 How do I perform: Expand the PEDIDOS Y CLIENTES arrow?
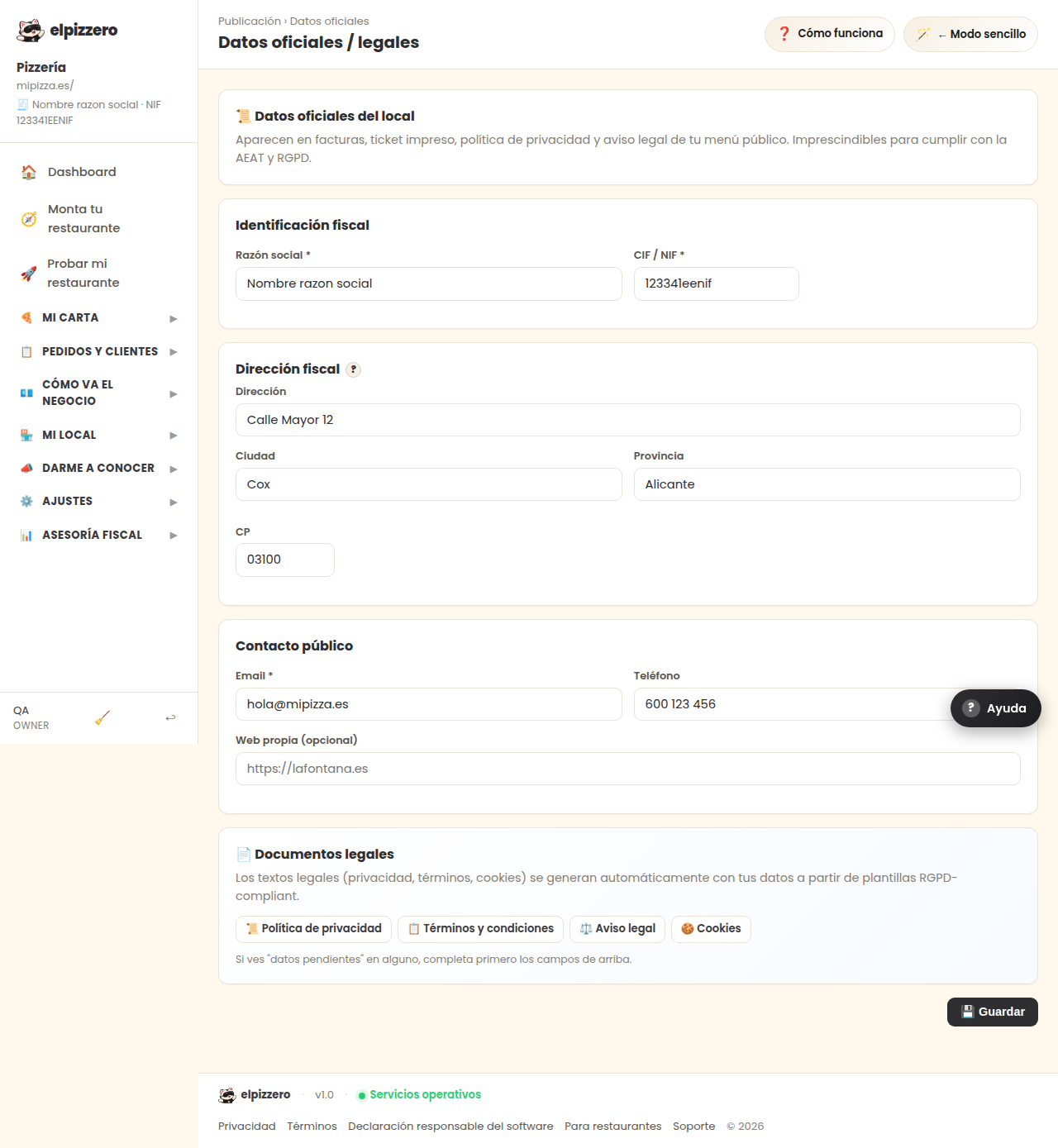tap(174, 351)
